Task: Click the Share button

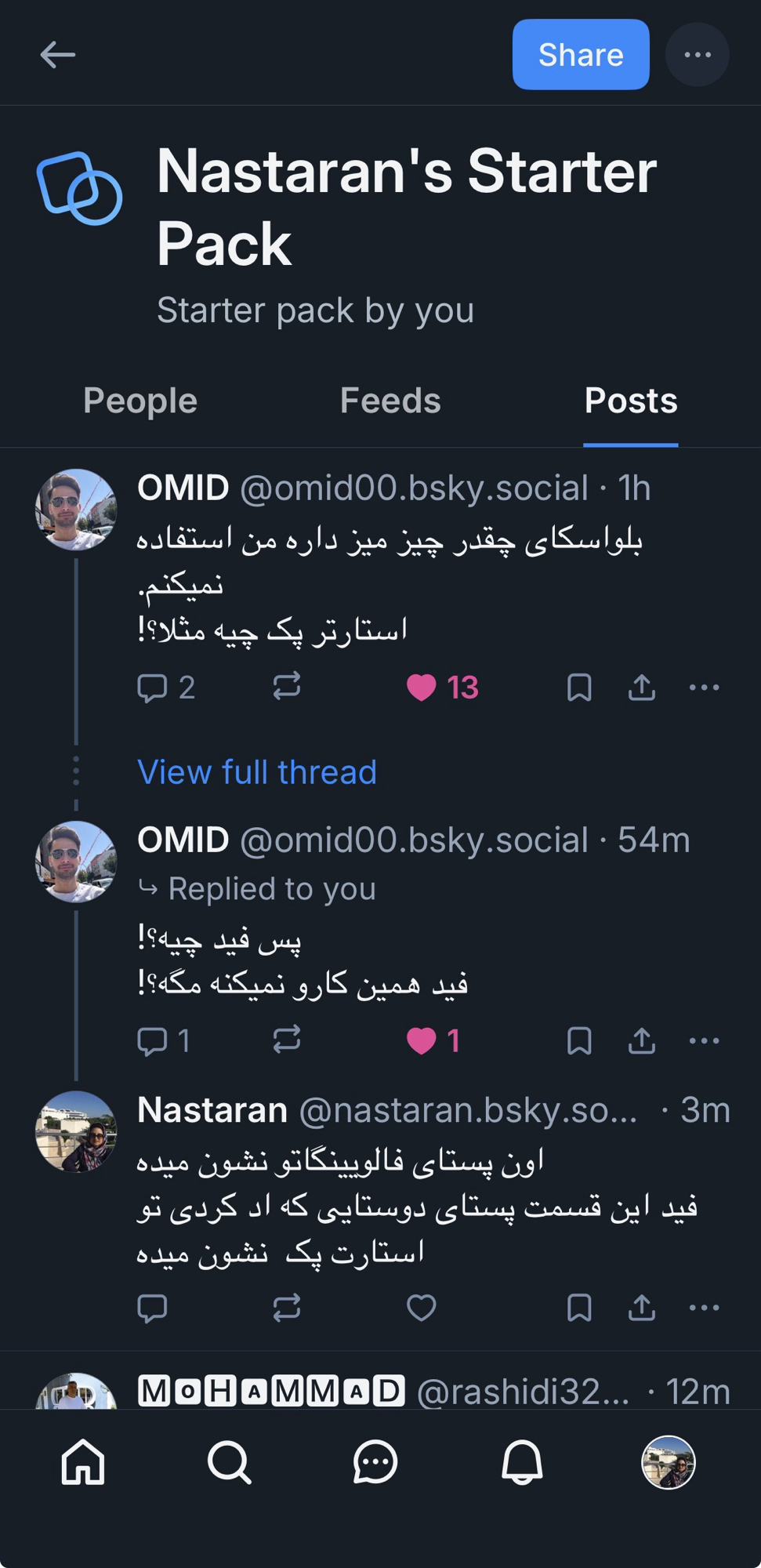Action: click(x=581, y=55)
